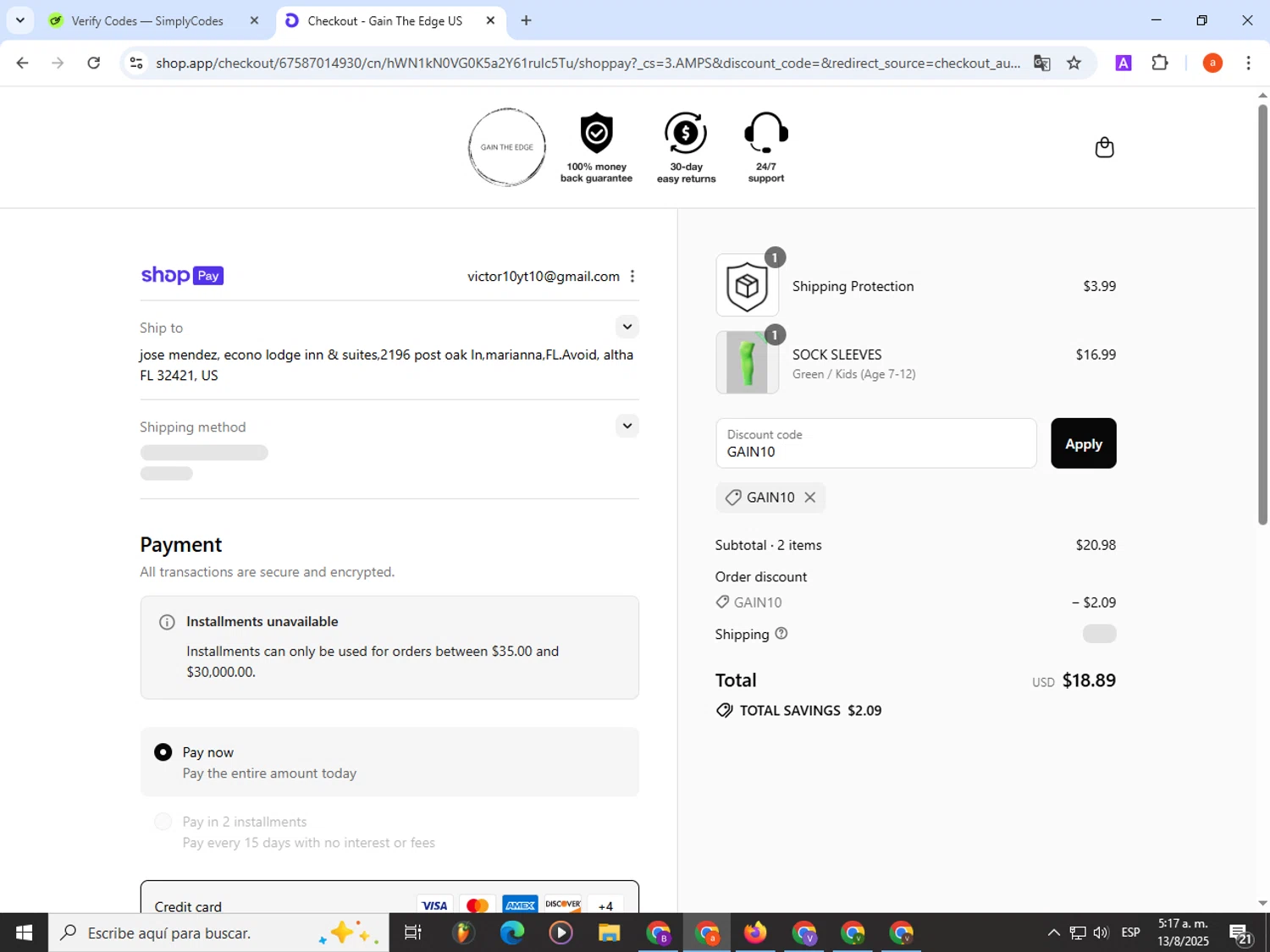The image size is (1270, 952).
Task: Remove the GAIN10 discount tag
Action: click(x=810, y=498)
